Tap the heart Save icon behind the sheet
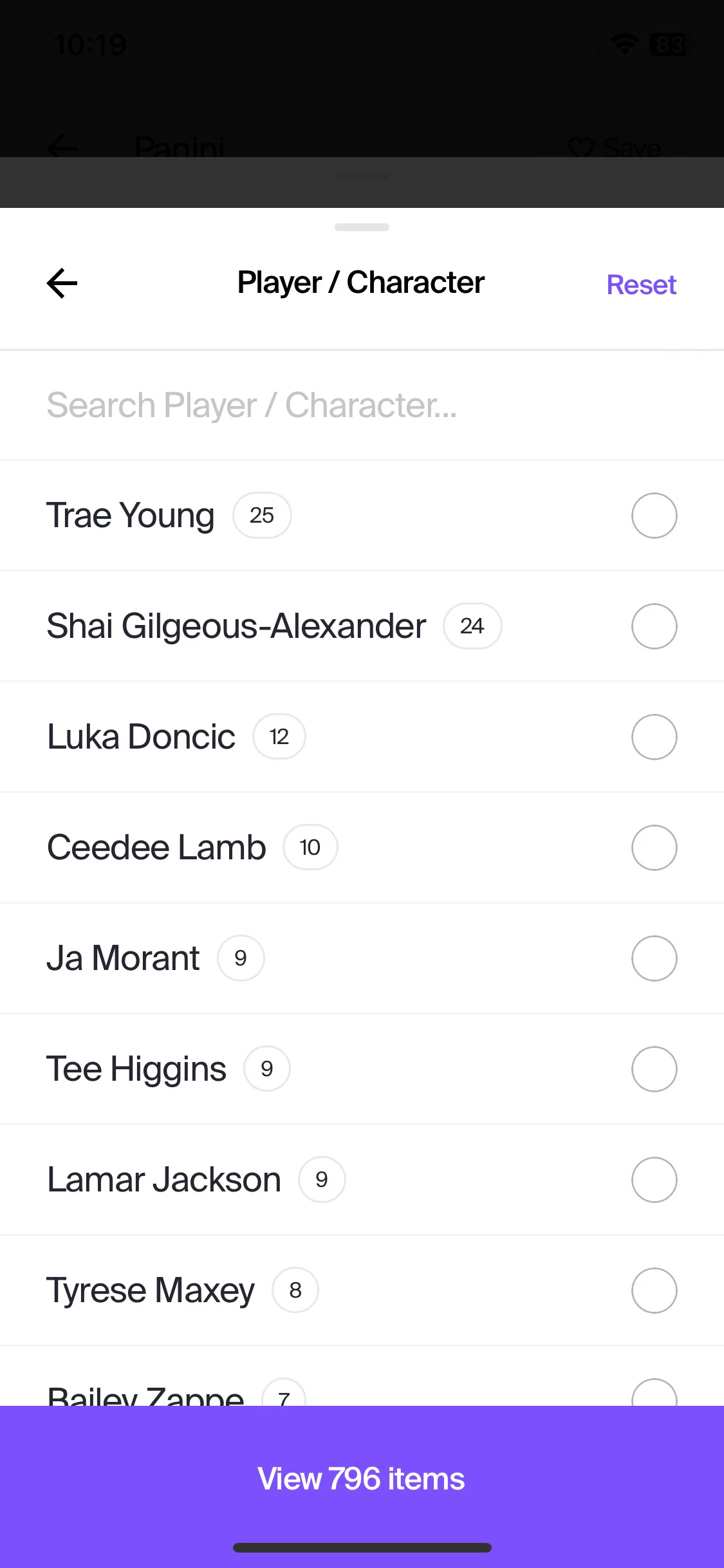 (x=581, y=148)
